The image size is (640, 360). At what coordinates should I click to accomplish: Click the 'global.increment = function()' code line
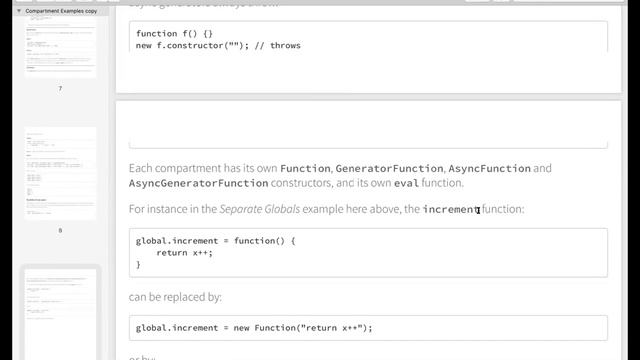pos(215,241)
